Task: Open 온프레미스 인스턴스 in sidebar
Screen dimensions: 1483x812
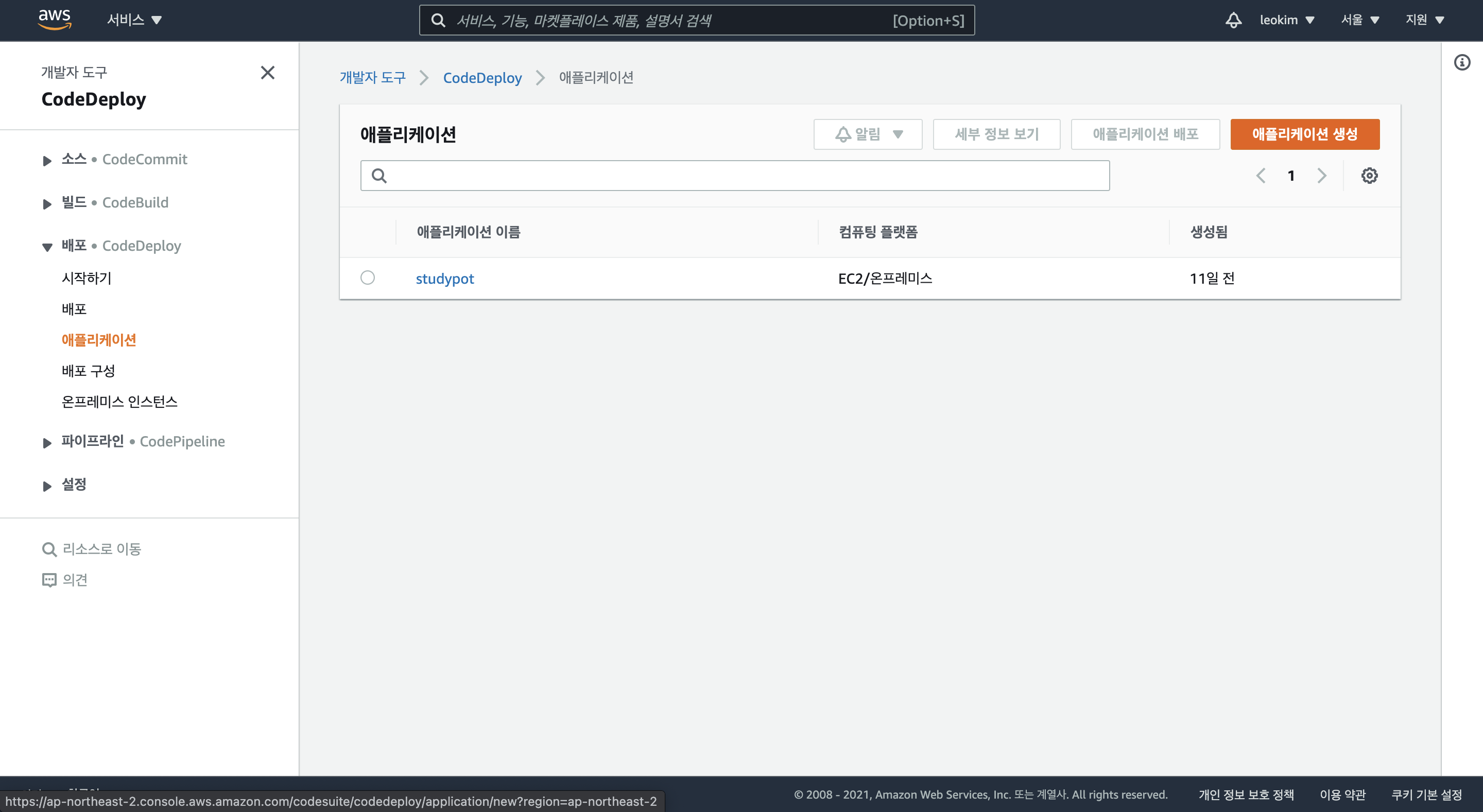Action: pos(119,402)
